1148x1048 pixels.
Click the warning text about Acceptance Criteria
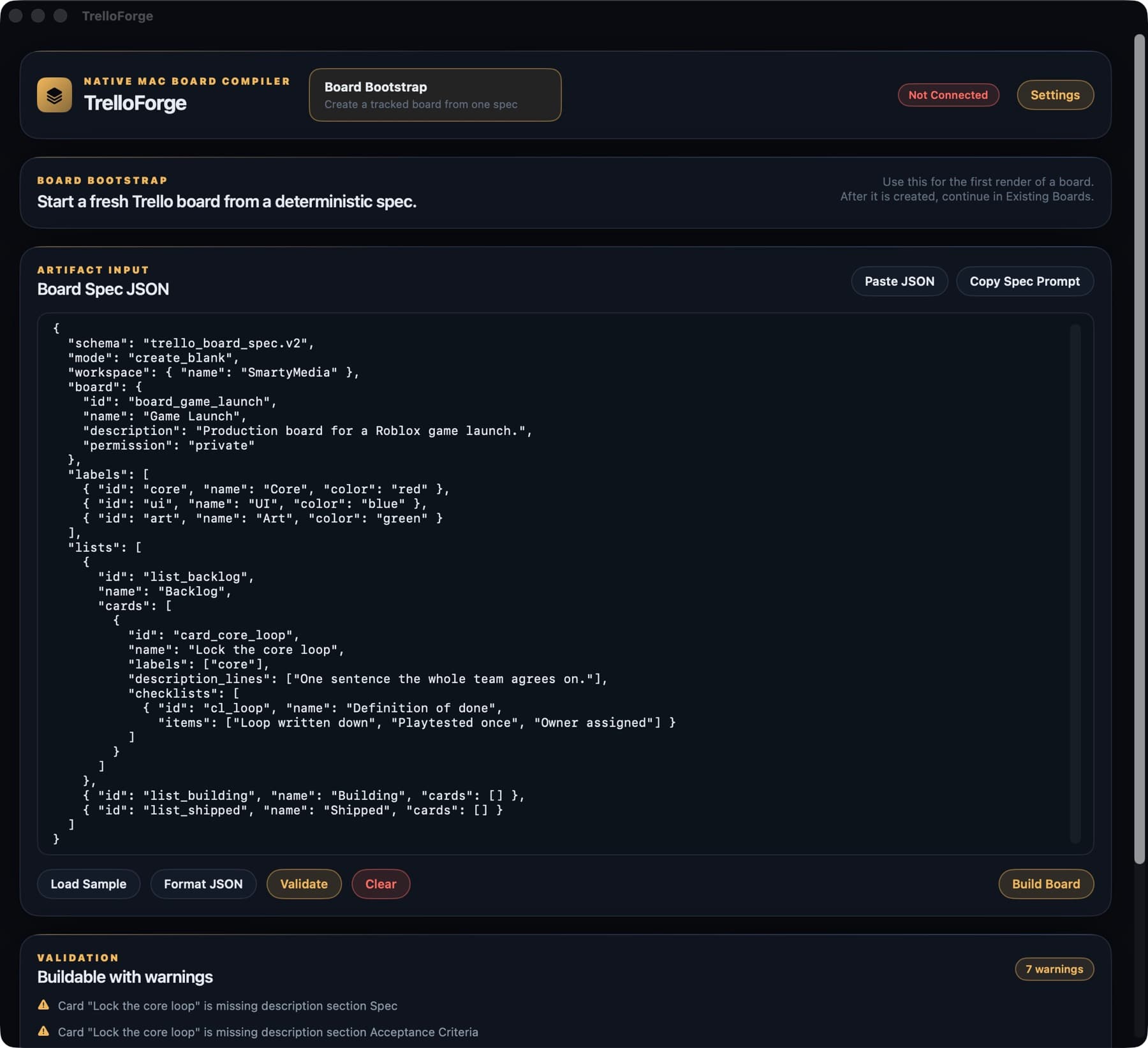[268, 1032]
